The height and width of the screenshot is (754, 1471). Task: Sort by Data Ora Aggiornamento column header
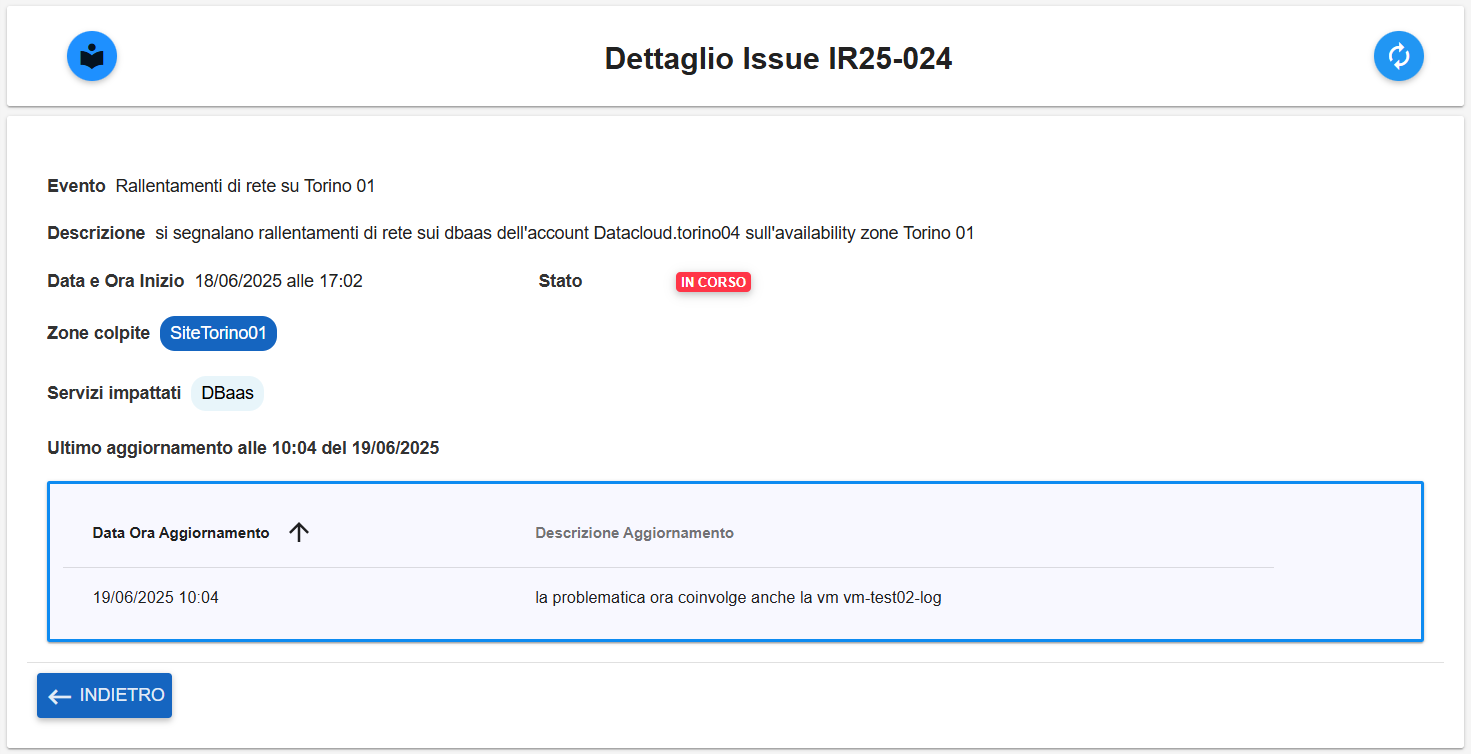[x=181, y=533]
